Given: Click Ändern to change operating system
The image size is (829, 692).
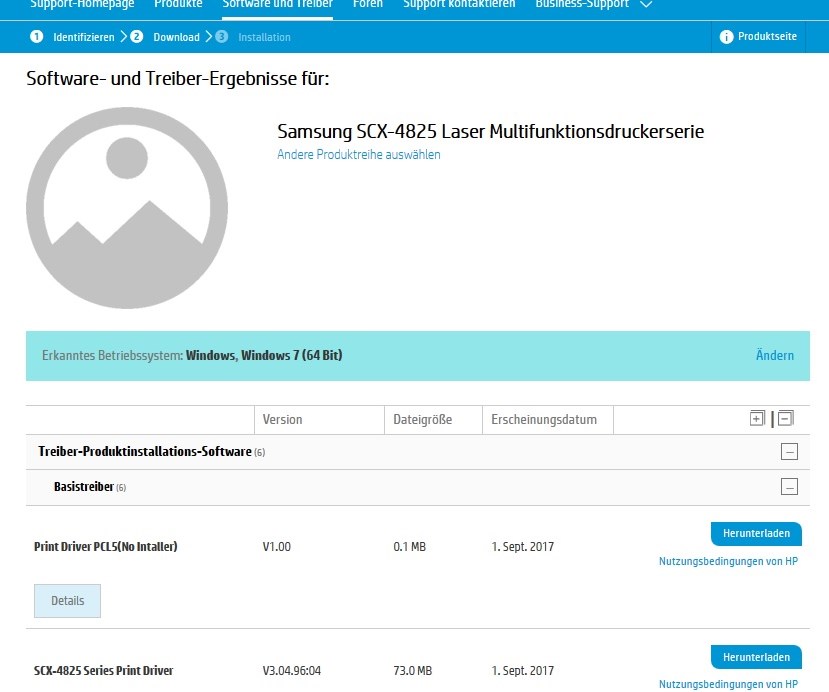Looking at the screenshot, I should [775, 355].
